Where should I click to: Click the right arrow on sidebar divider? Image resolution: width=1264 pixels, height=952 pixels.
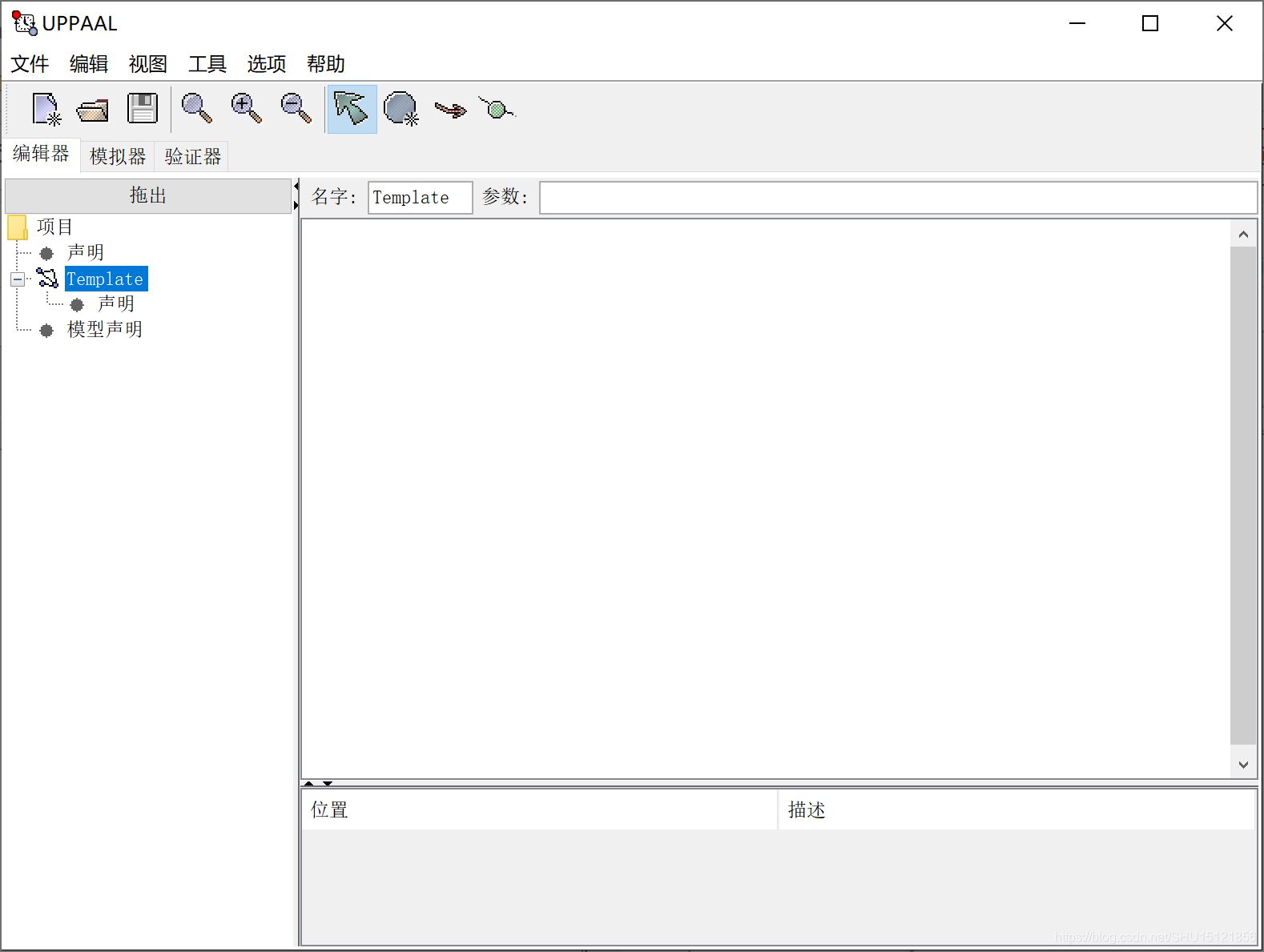click(x=296, y=206)
